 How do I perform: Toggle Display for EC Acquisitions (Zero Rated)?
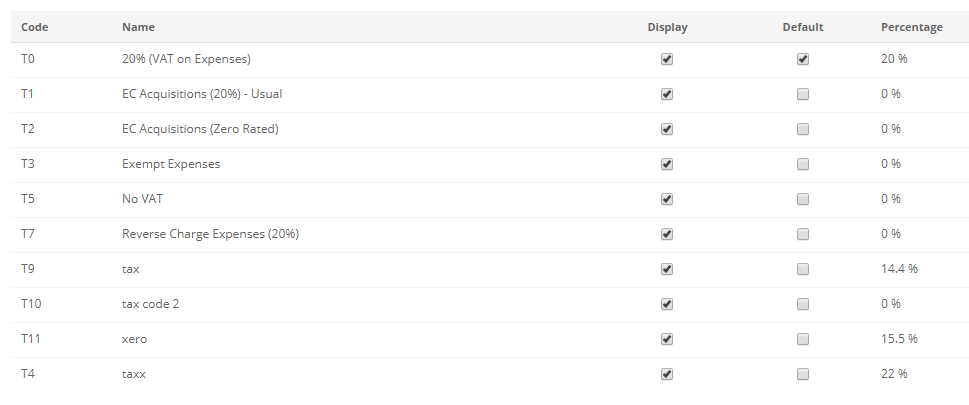667,129
